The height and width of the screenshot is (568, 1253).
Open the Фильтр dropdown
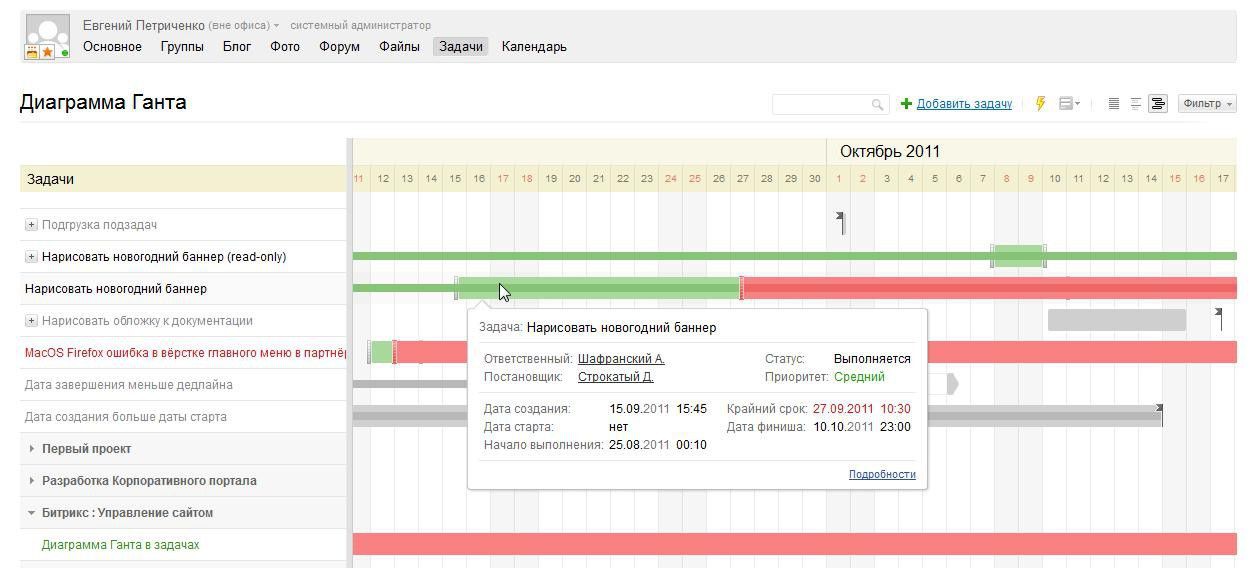[1207, 103]
